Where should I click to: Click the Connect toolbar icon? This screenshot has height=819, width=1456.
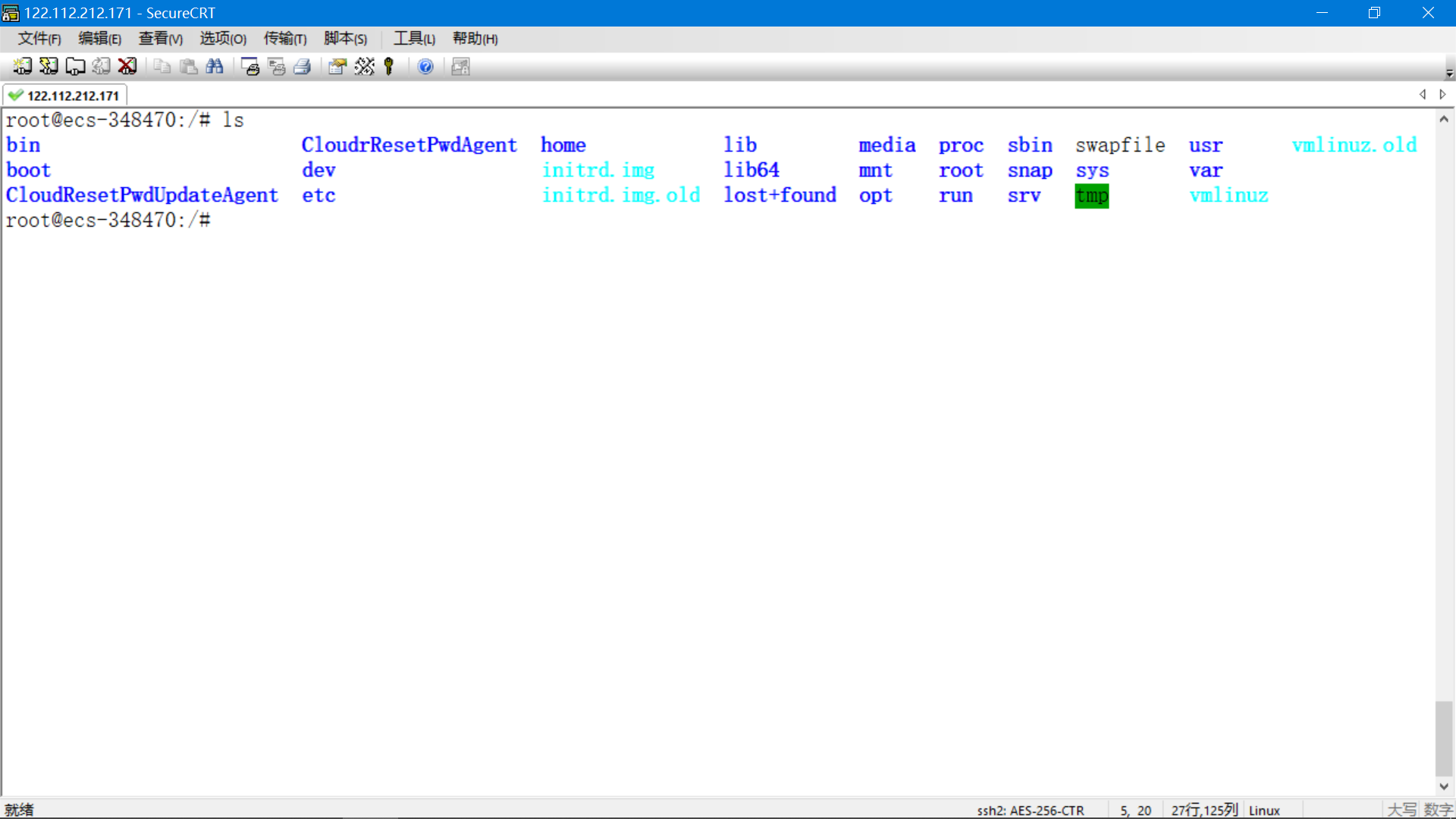22,67
